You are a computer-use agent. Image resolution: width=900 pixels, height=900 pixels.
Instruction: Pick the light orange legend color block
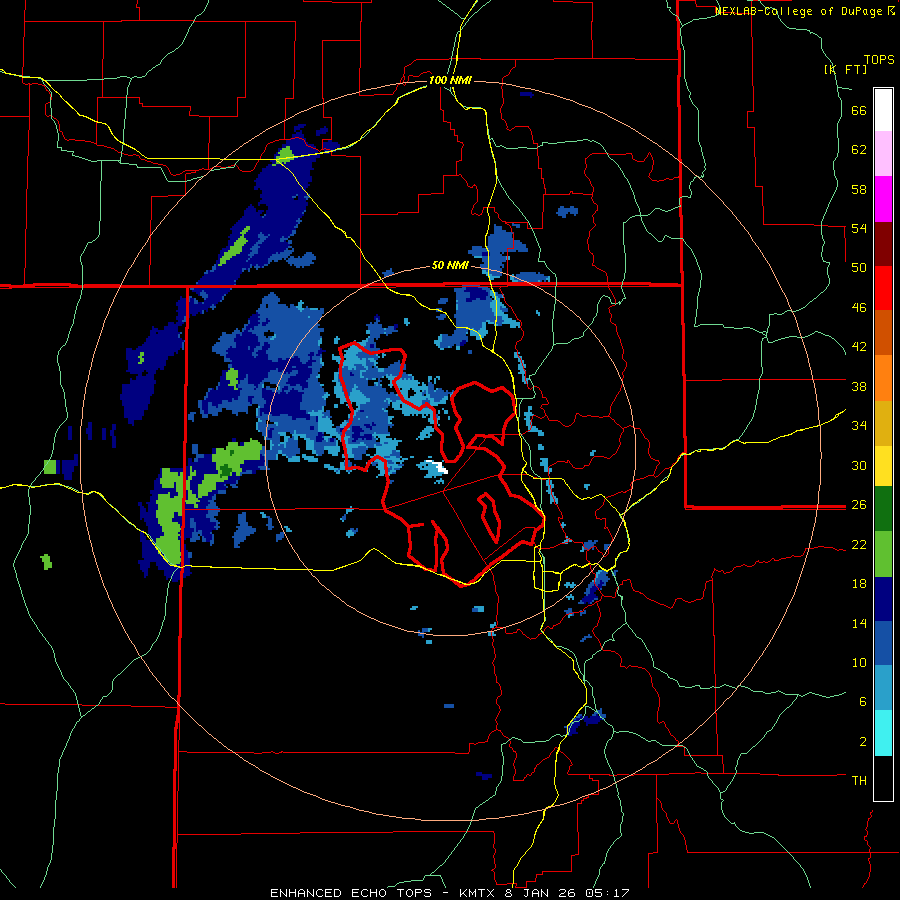click(x=883, y=378)
